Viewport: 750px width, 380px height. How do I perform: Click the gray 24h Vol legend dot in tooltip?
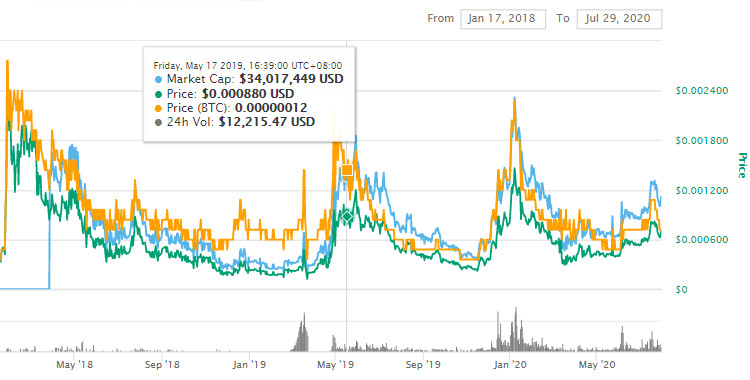158,123
